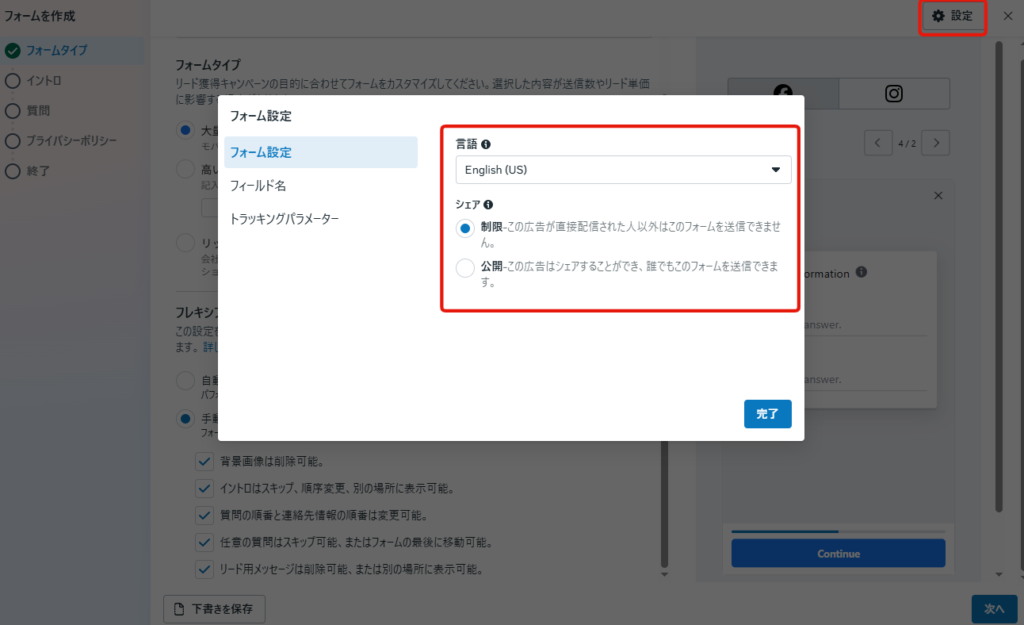Select the 公開 sharing option

[463, 267]
